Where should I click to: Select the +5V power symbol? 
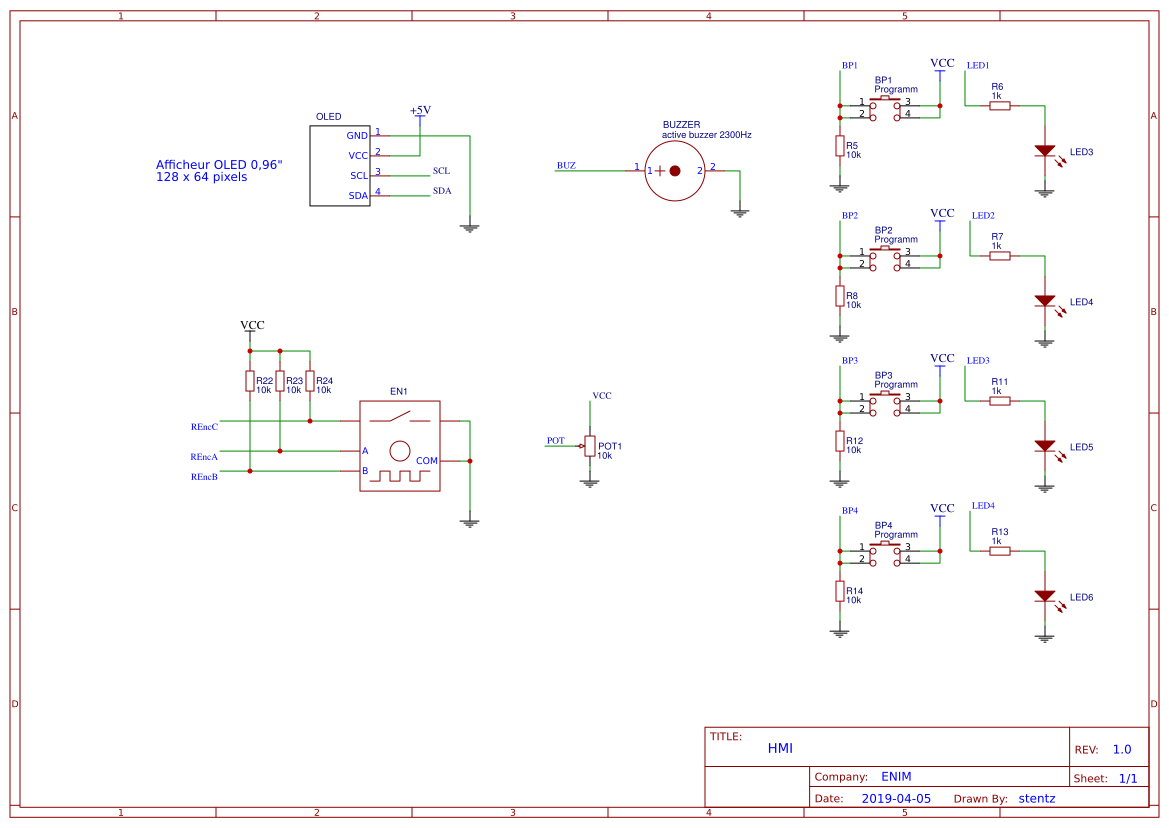pyautogui.click(x=420, y=110)
